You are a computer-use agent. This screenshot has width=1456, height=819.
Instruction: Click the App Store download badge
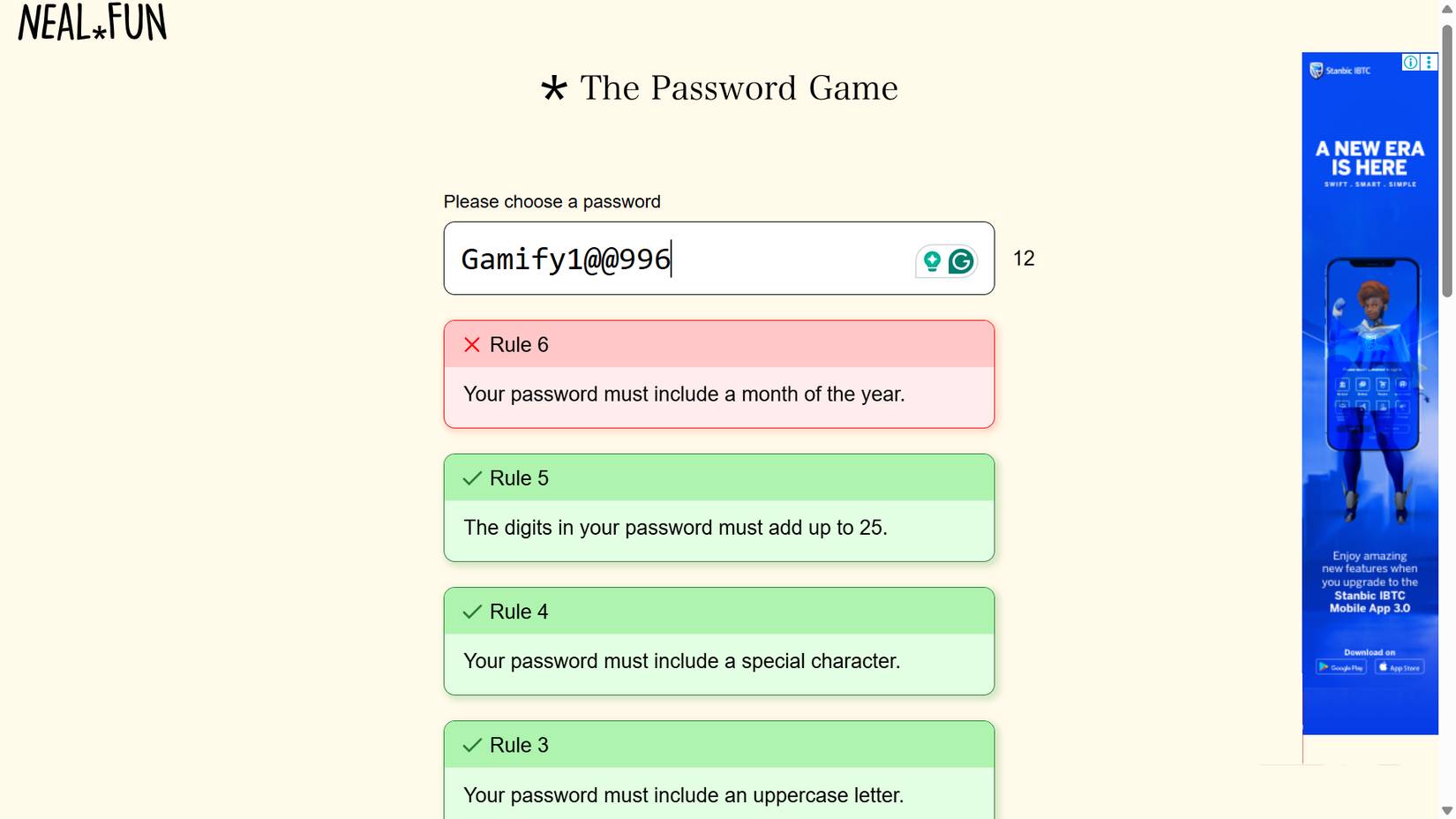tap(1400, 667)
